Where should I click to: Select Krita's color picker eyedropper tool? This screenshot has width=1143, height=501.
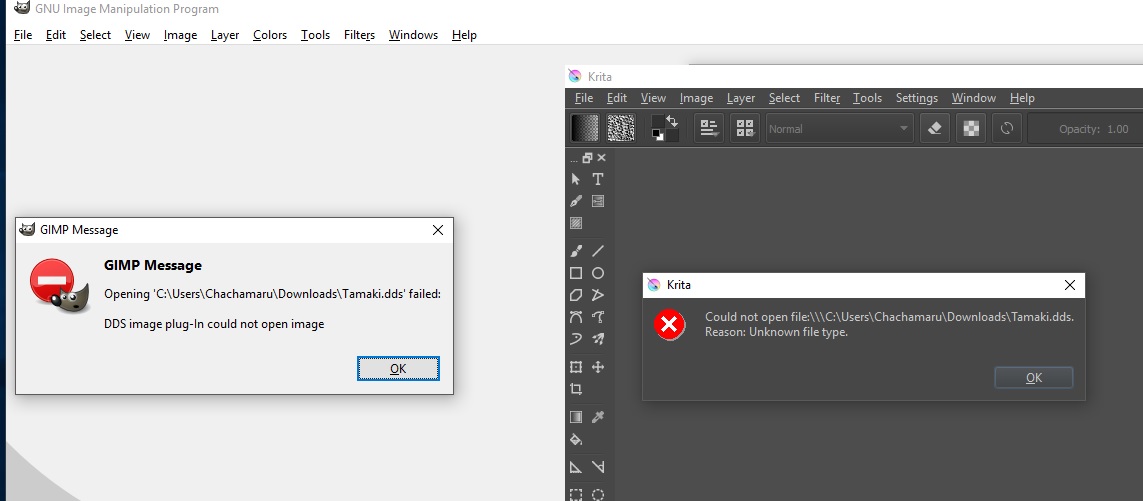coord(598,417)
